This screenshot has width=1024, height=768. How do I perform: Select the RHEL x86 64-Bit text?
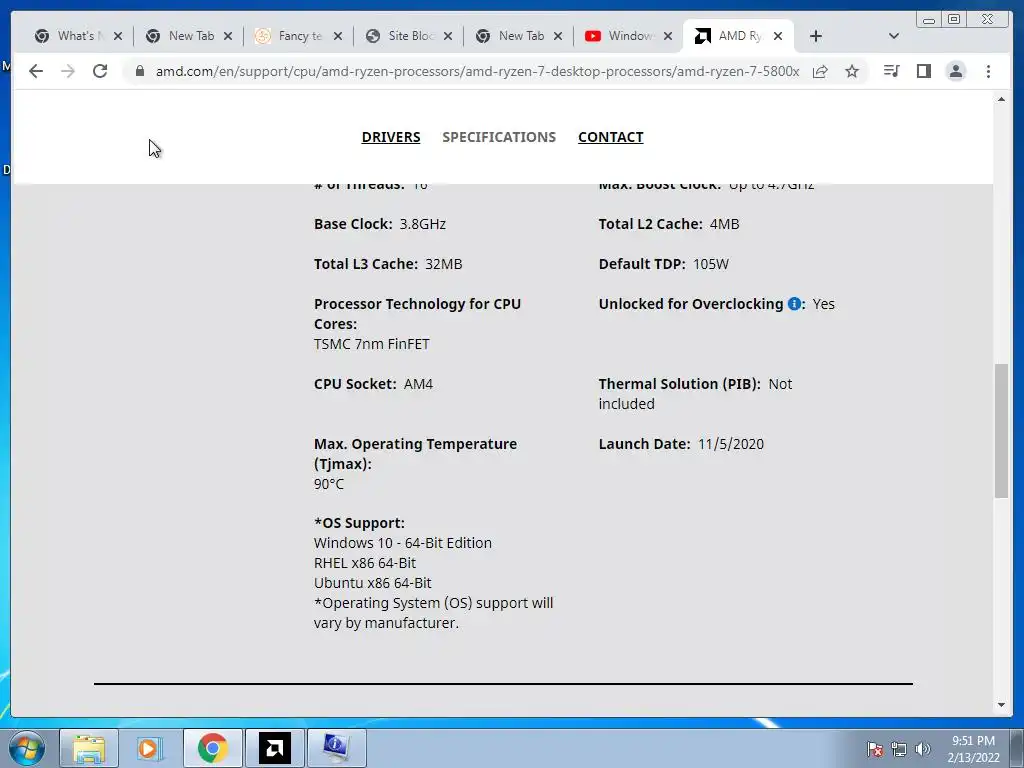coord(364,563)
